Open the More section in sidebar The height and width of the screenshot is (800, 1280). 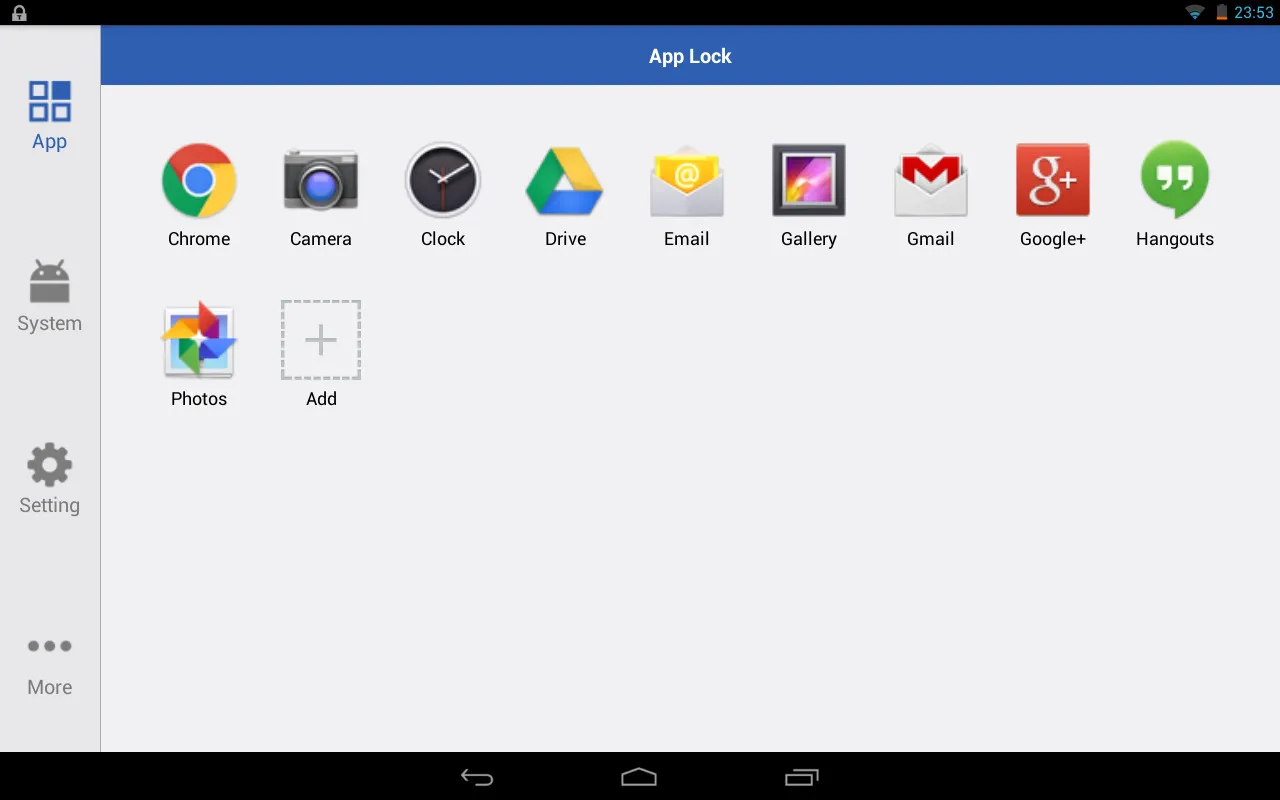point(49,660)
